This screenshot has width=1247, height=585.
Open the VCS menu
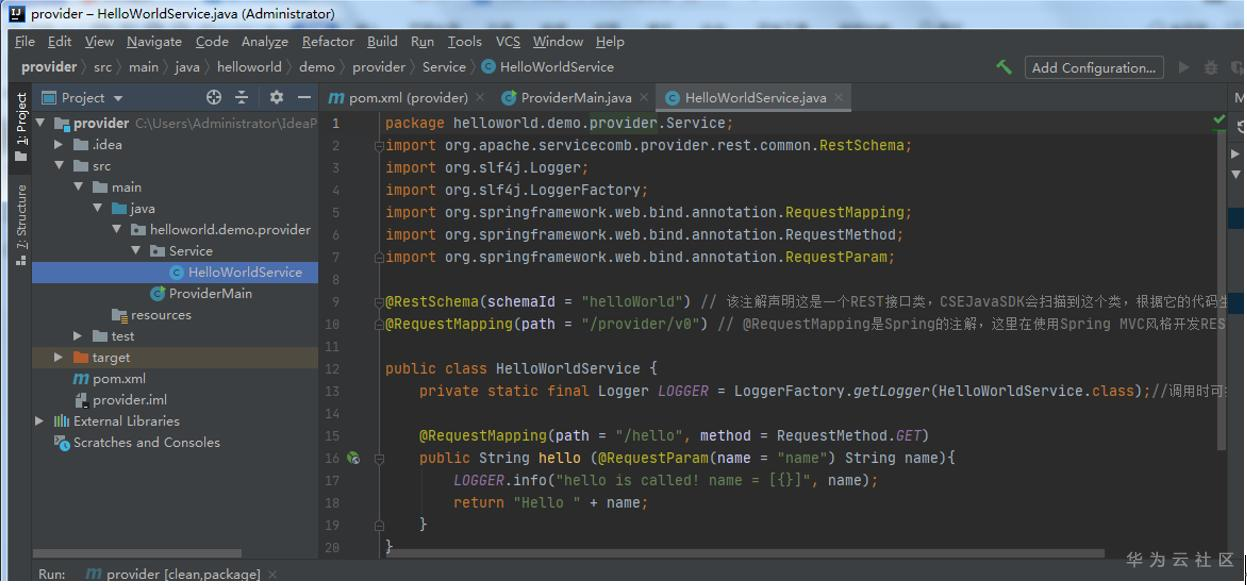tap(508, 41)
